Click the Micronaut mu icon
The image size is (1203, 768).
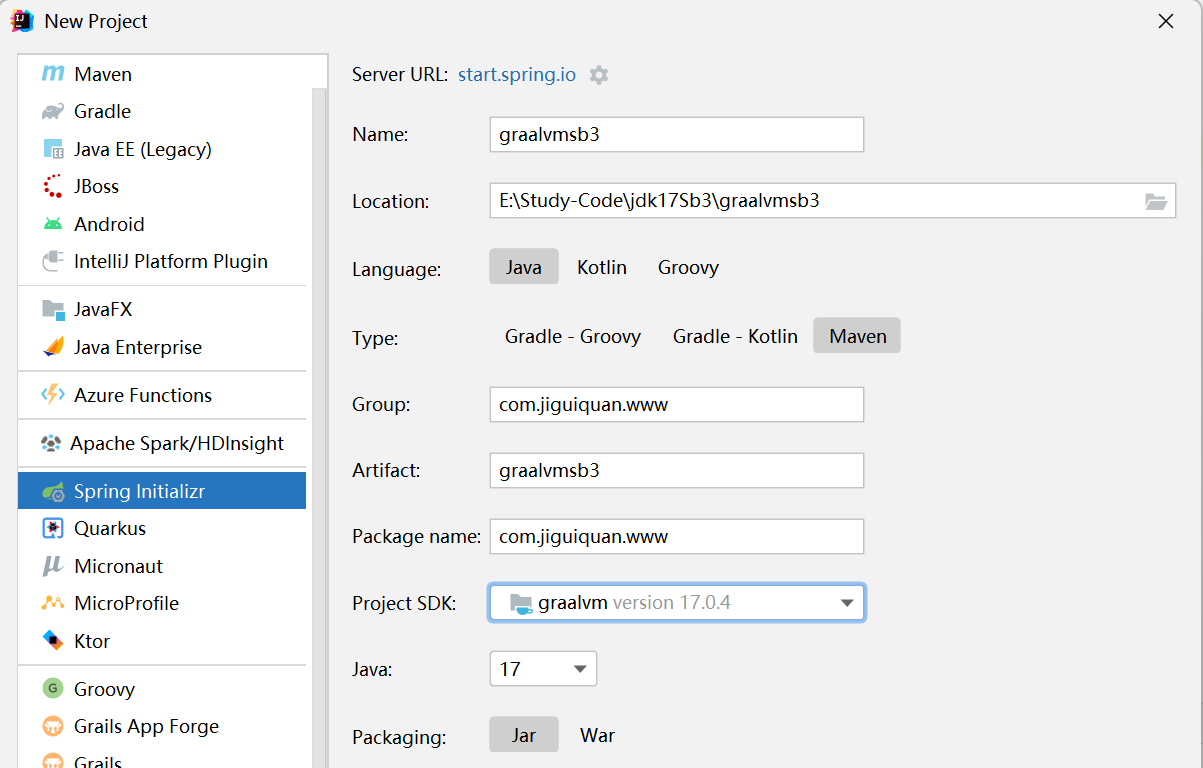point(53,566)
